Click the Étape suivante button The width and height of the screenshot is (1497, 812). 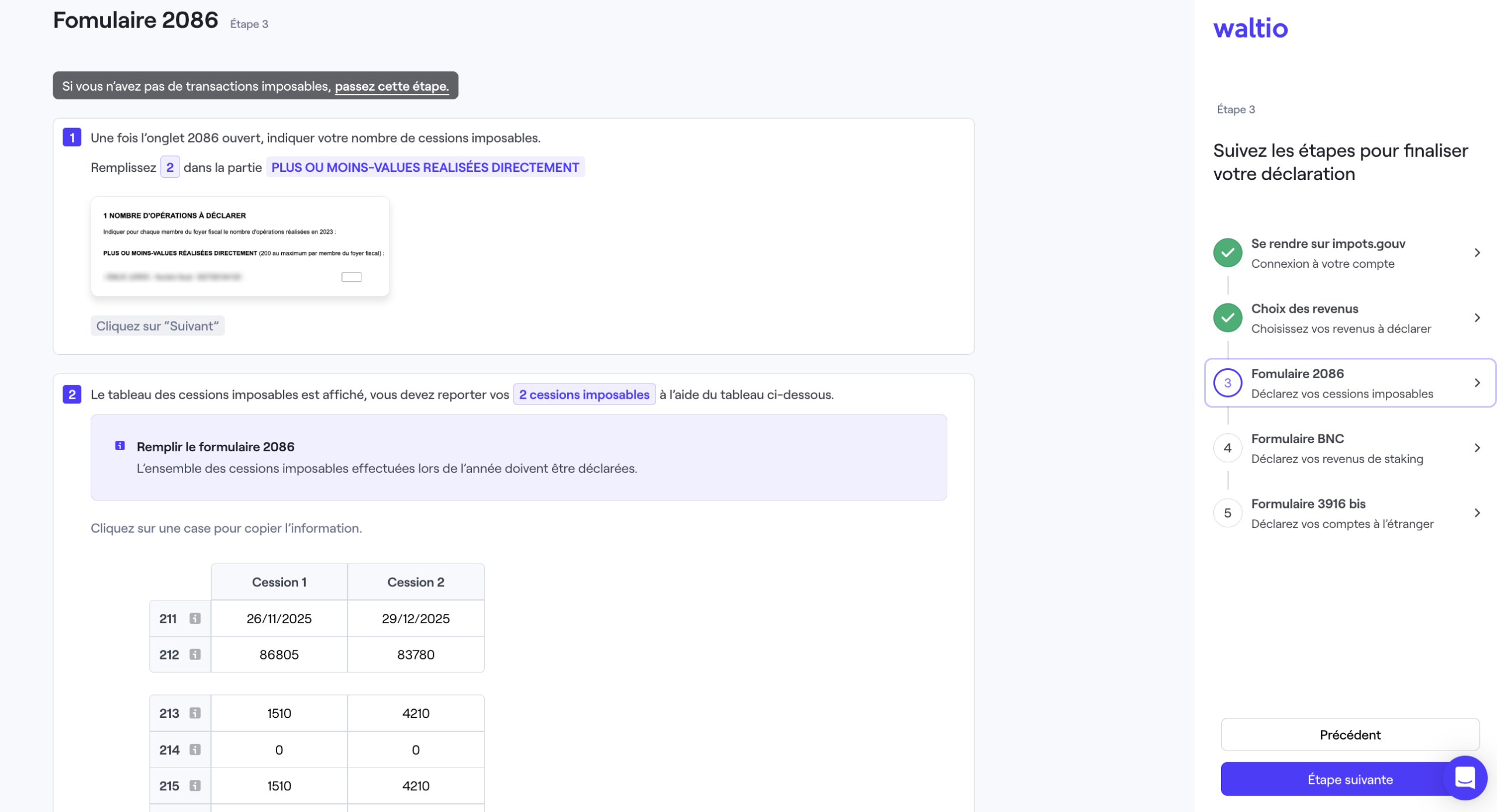click(x=1333, y=779)
